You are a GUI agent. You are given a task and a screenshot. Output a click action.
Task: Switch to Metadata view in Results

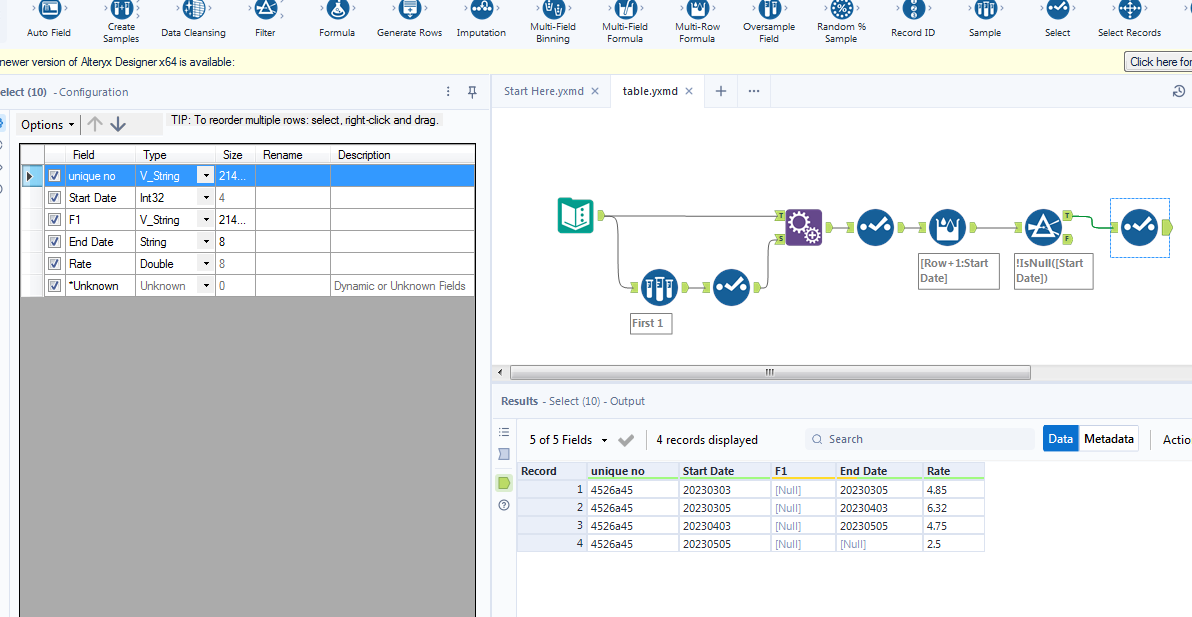(1109, 439)
